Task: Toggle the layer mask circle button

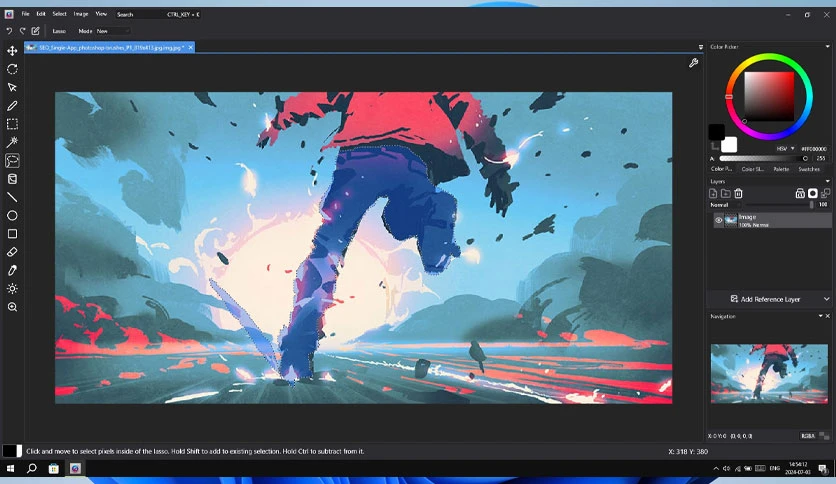Action: click(x=813, y=193)
